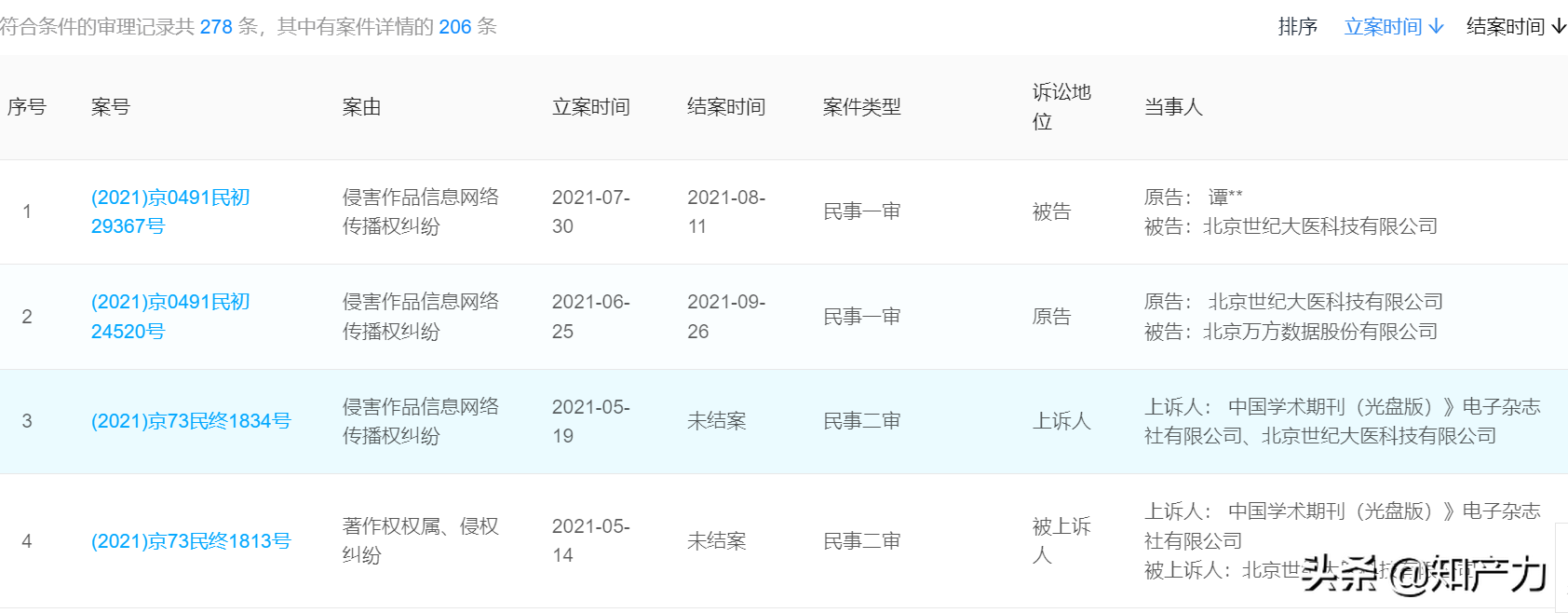Click 被告 litigation status in row 1

click(x=1051, y=211)
